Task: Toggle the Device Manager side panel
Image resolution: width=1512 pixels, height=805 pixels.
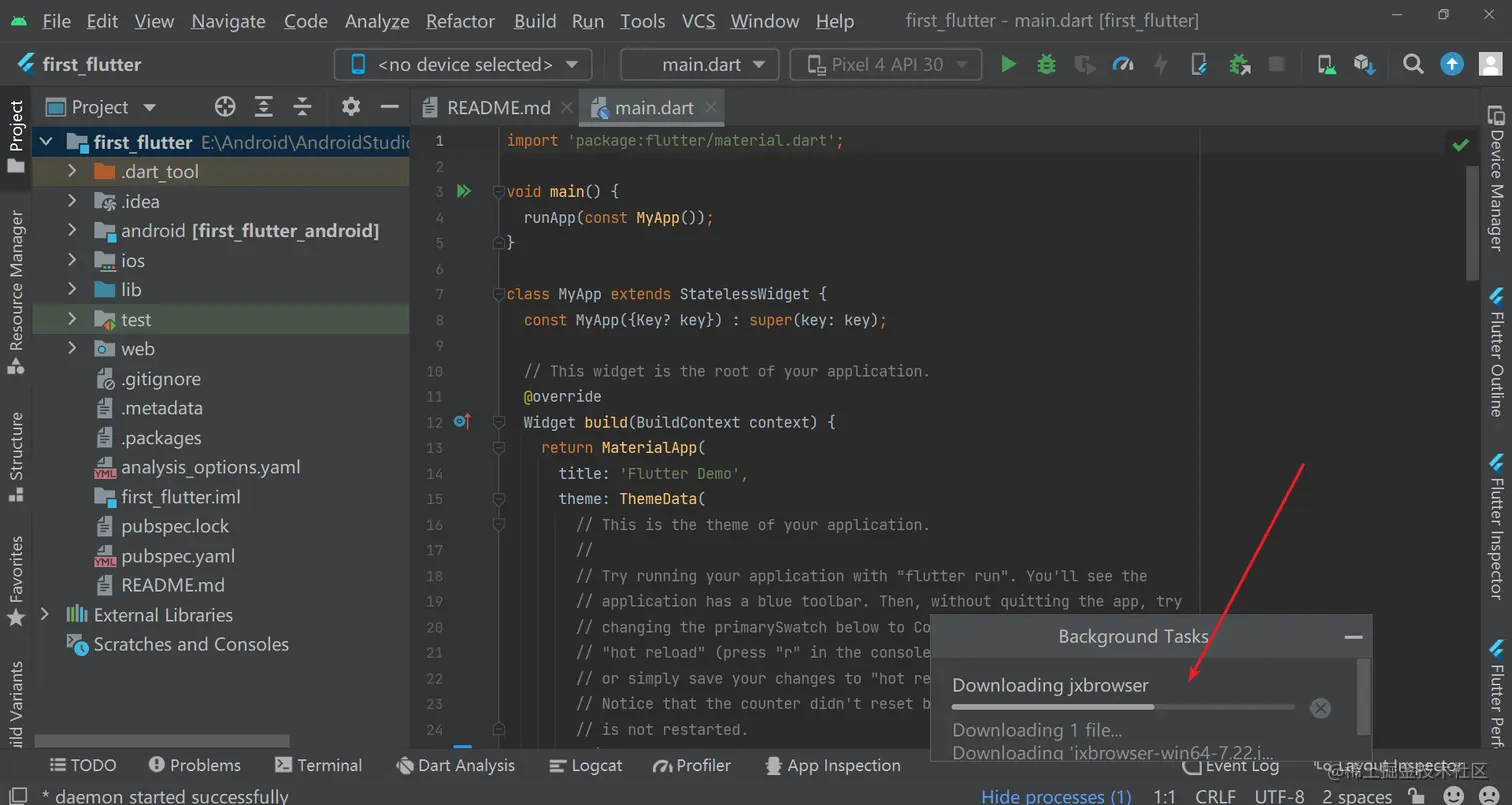Action: click(x=1496, y=178)
